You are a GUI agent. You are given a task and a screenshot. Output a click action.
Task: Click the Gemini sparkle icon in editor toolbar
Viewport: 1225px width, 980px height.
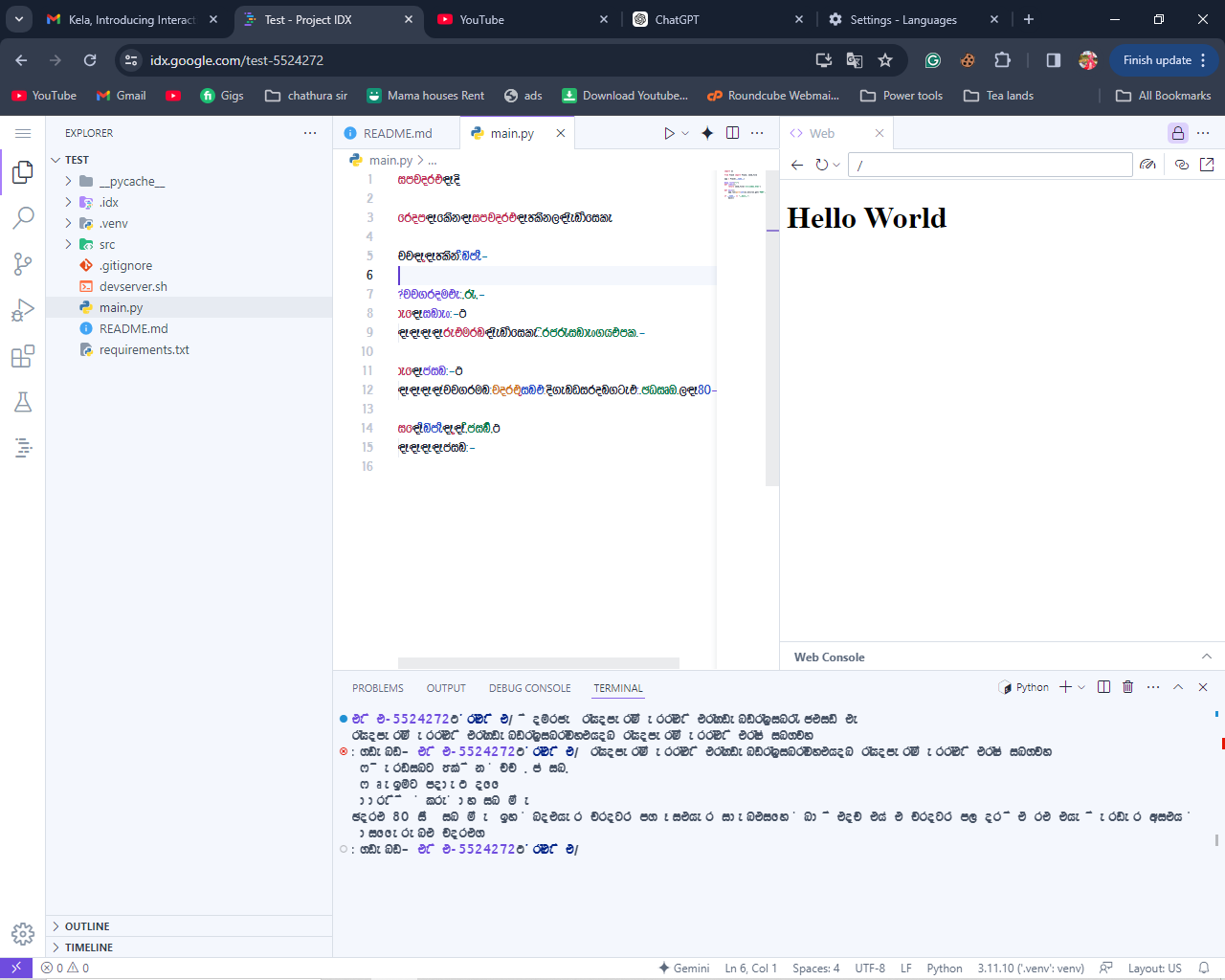pos(707,133)
